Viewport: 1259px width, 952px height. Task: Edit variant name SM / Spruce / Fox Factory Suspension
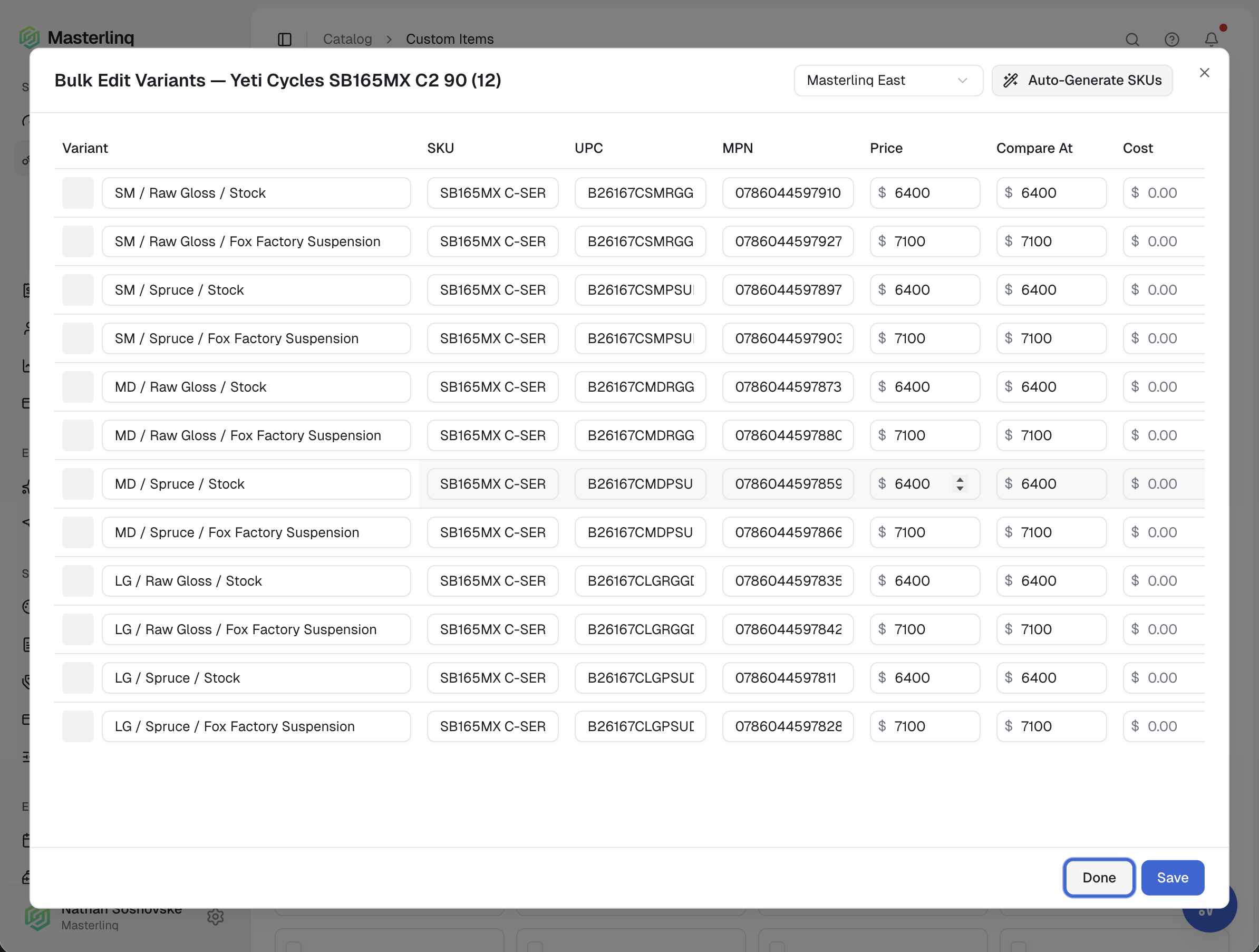[x=256, y=338]
